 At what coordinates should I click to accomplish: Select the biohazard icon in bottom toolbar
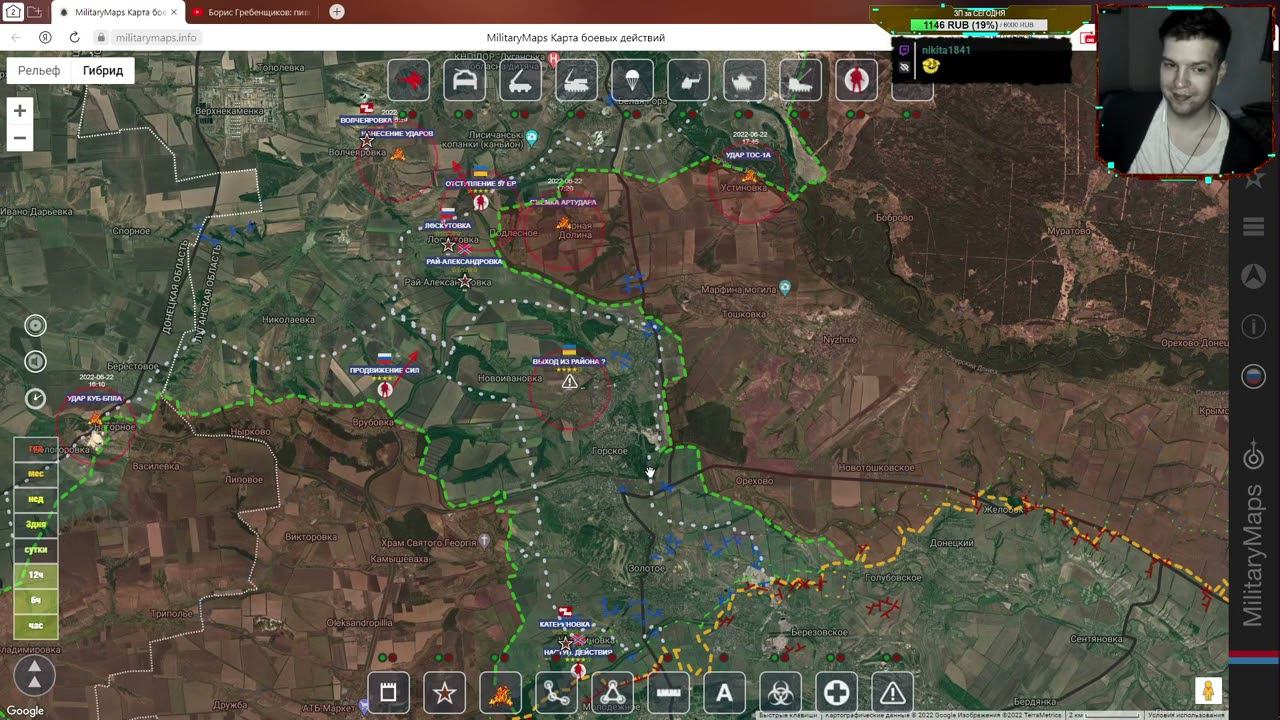click(781, 692)
